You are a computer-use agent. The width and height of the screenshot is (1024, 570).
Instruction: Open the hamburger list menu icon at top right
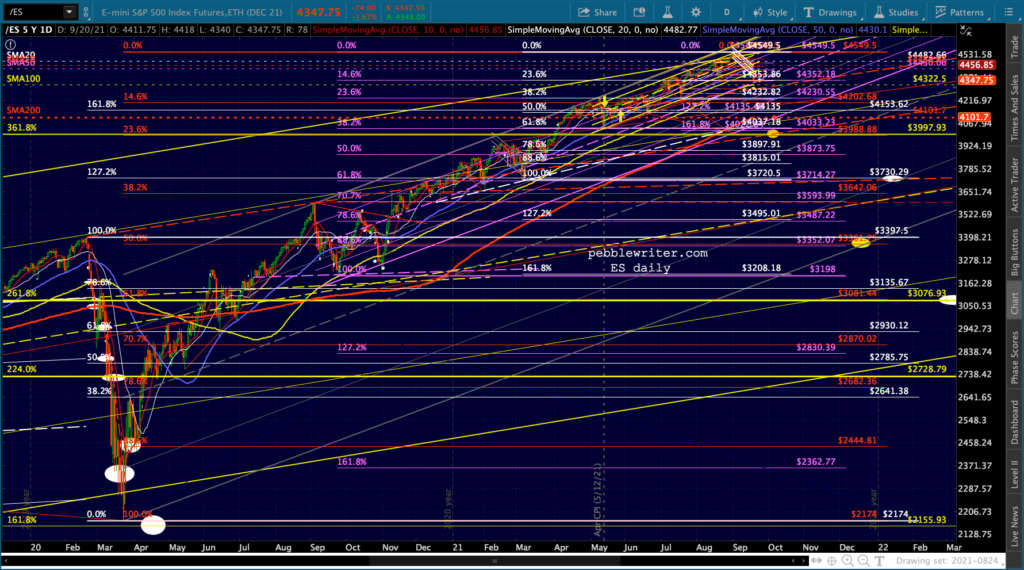[1008, 12]
